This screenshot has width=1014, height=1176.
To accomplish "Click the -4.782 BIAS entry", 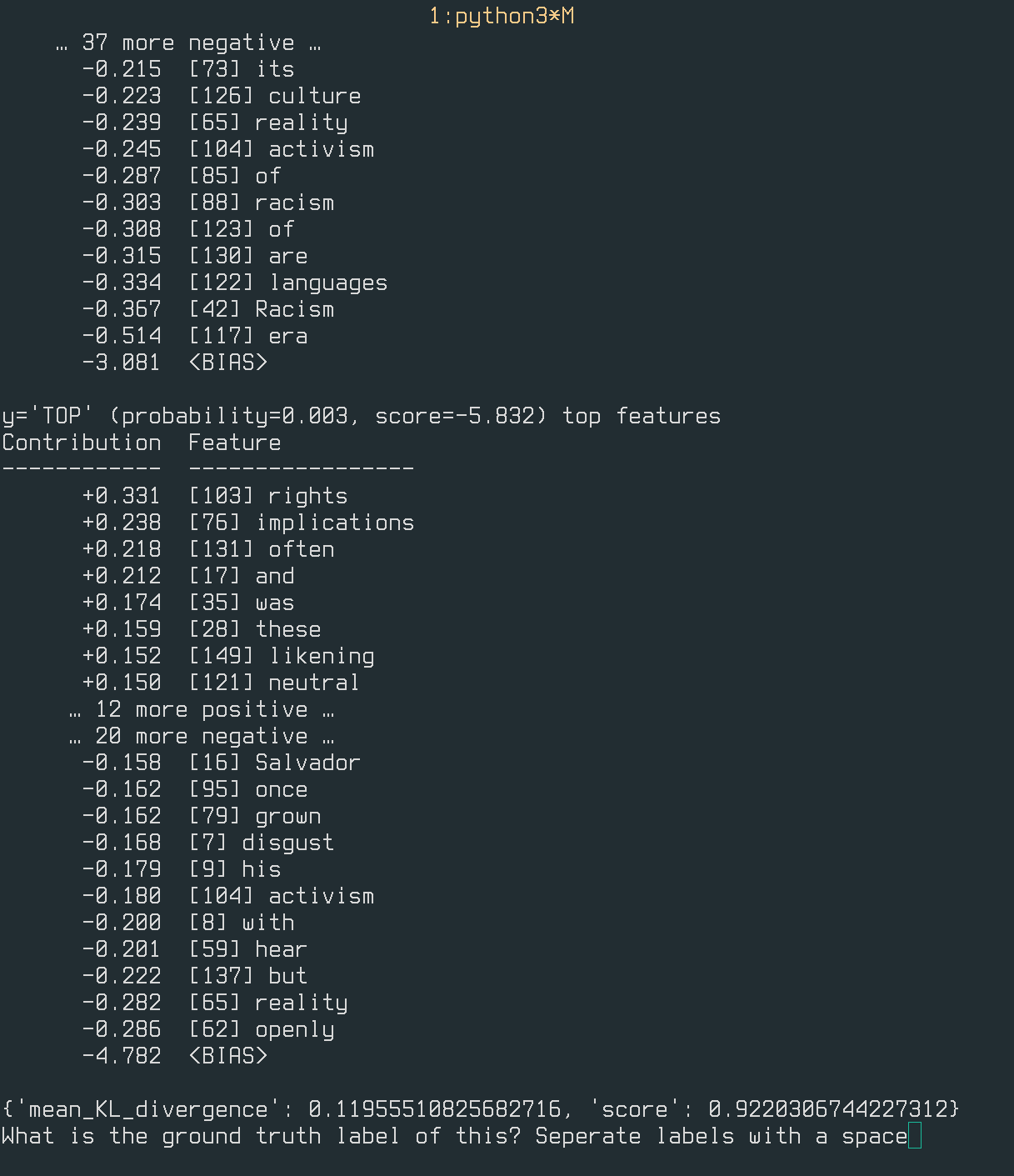I will [x=175, y=1056].
